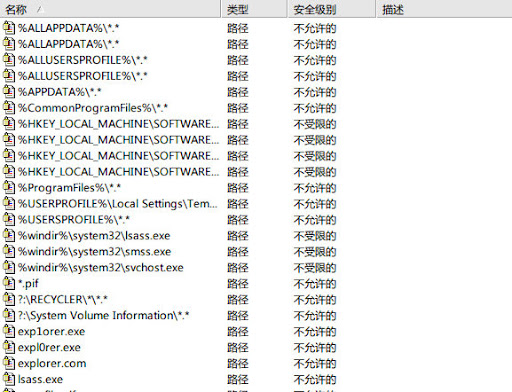The width and height of the screenshot is (512, 392).
Task: Click 不允许的 in the explorer.com row
Action: click(x=315, y=364)
